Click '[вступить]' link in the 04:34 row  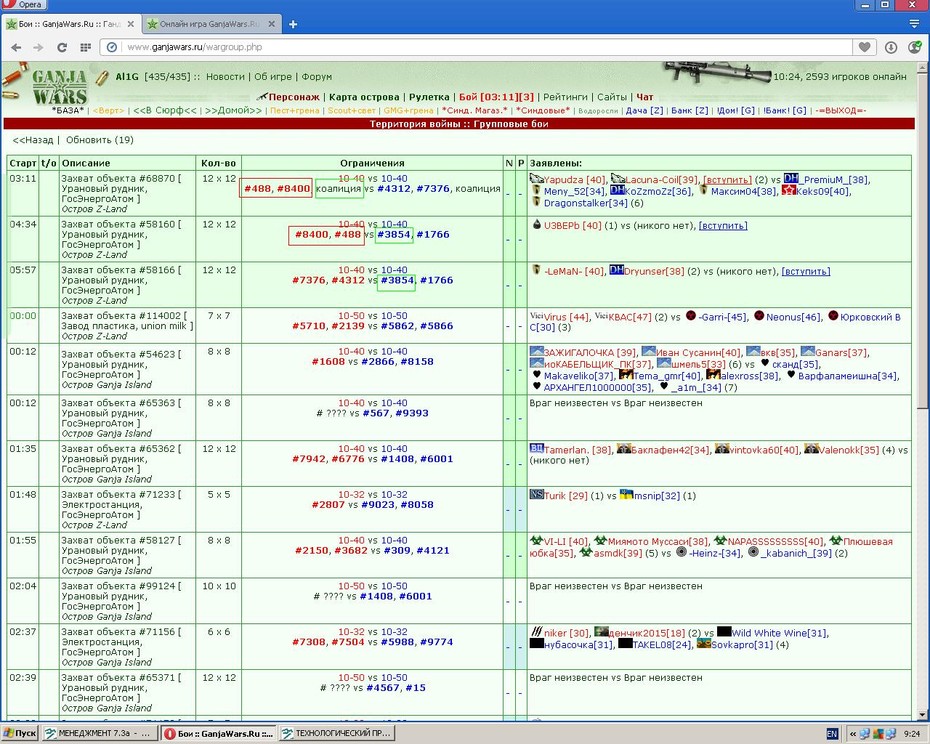pyautogui.click(x=723, y=225)
